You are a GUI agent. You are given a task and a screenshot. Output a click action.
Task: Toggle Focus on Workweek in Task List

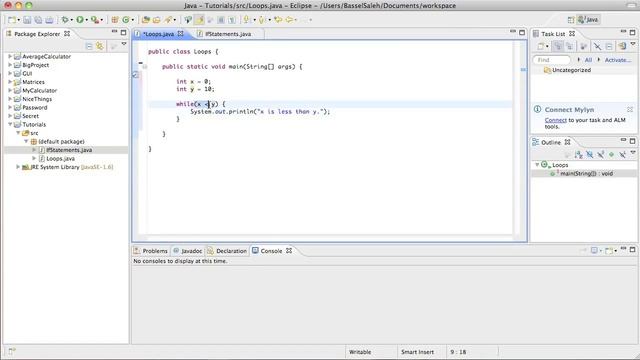(x=583, y=46)
